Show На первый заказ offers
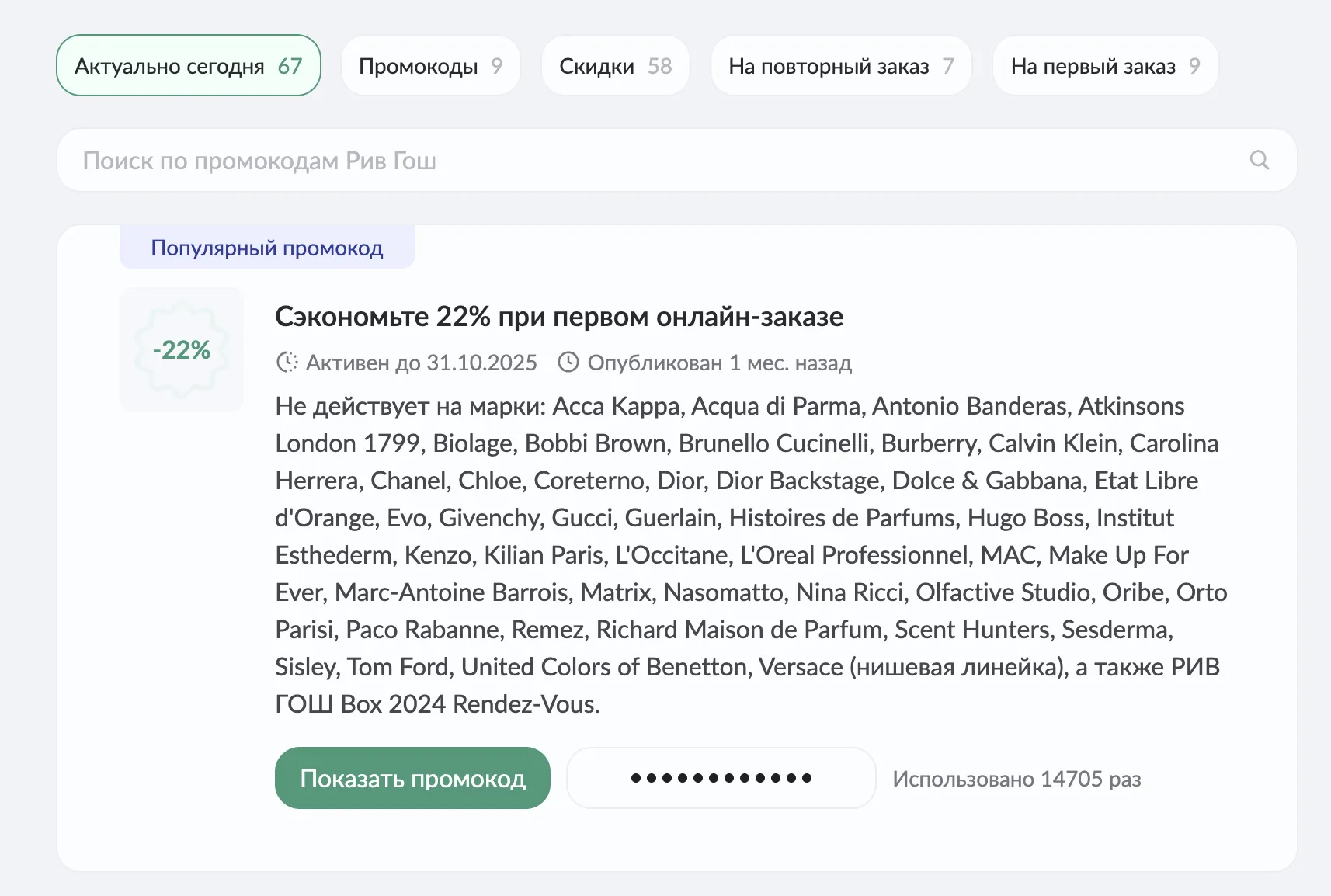The height and width of the screenshot is (896, 1331). pos(1104,66)
